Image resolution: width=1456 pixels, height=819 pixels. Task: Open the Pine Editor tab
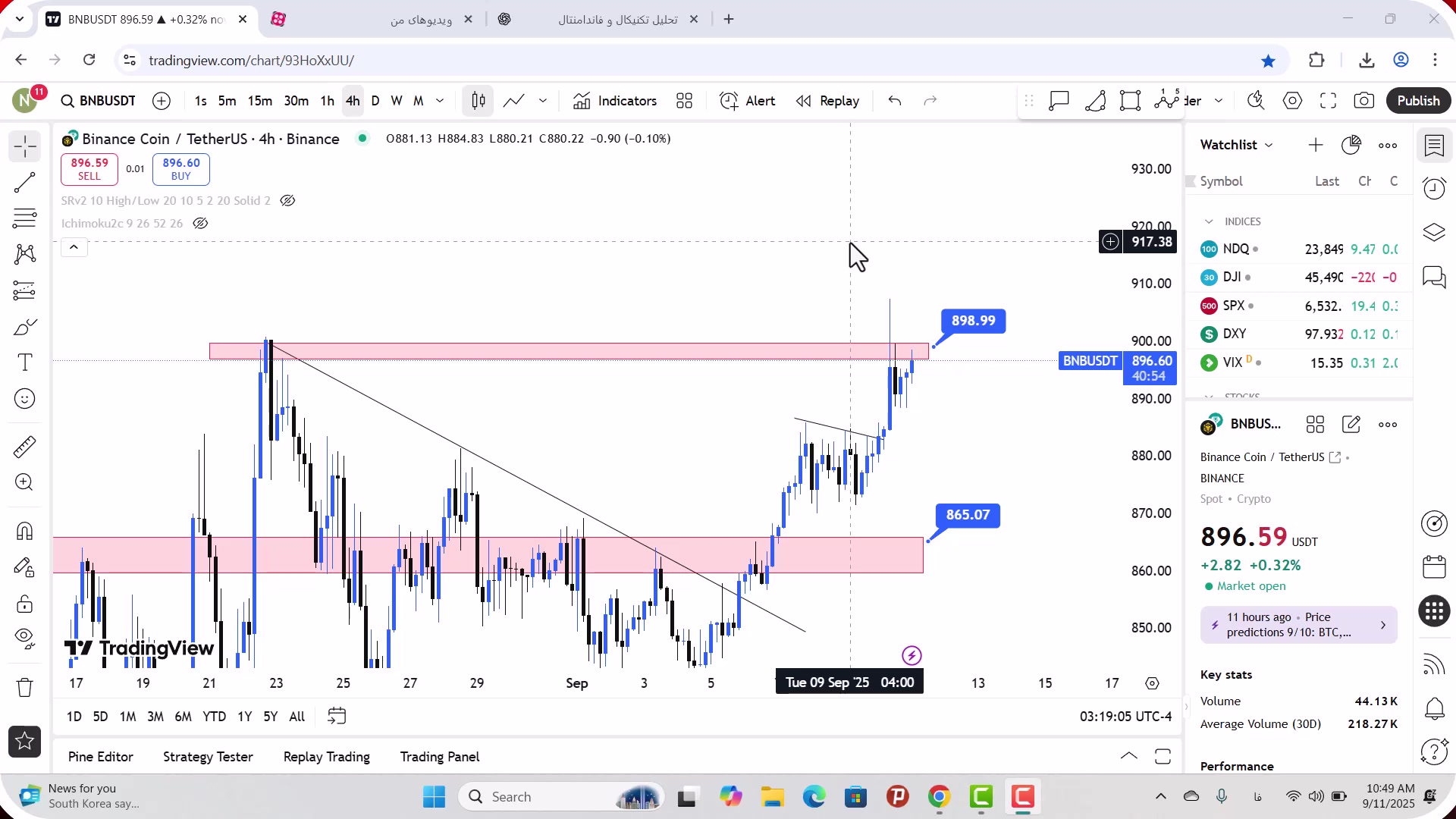[x=101, y=757]
